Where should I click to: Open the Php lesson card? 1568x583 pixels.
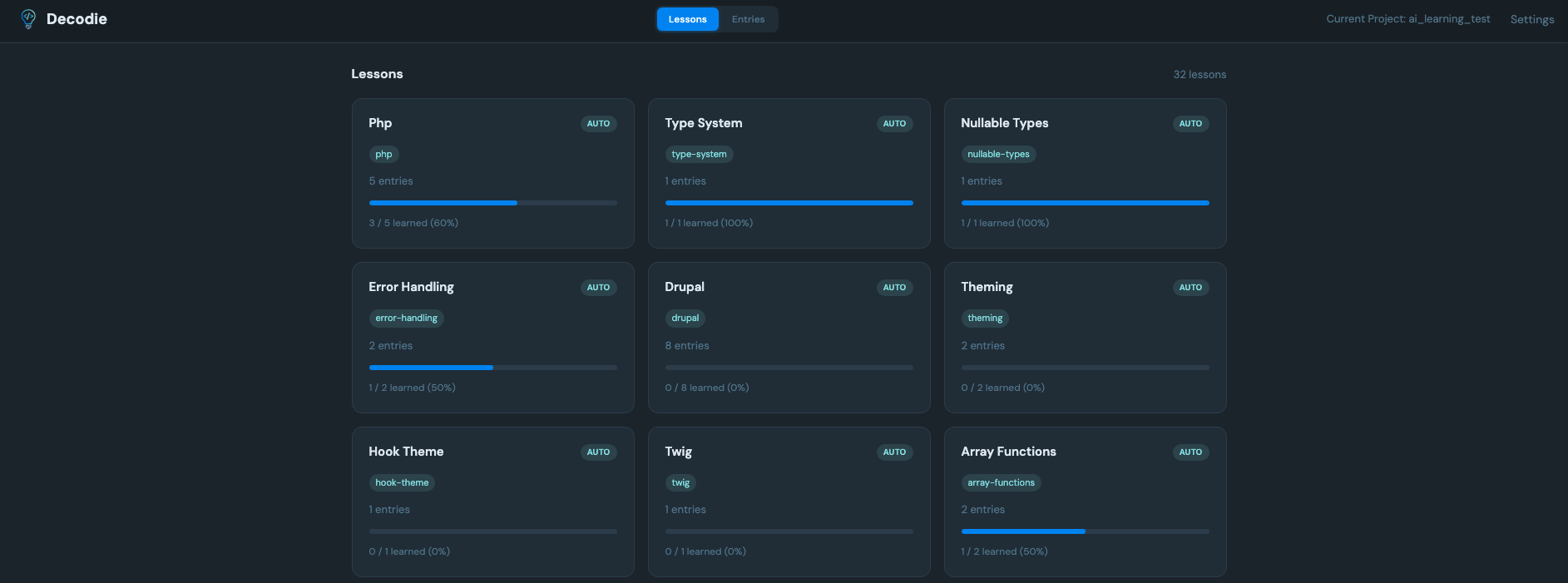492,173
